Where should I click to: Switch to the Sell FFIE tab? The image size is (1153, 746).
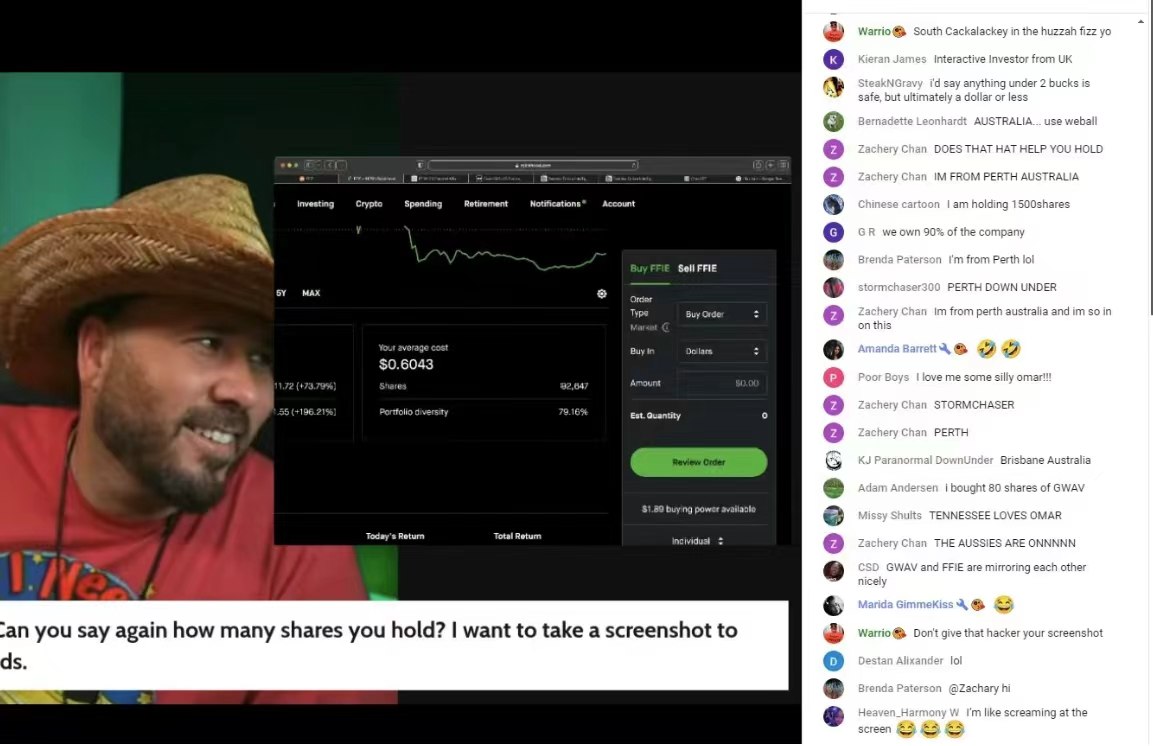pos(697,268)
